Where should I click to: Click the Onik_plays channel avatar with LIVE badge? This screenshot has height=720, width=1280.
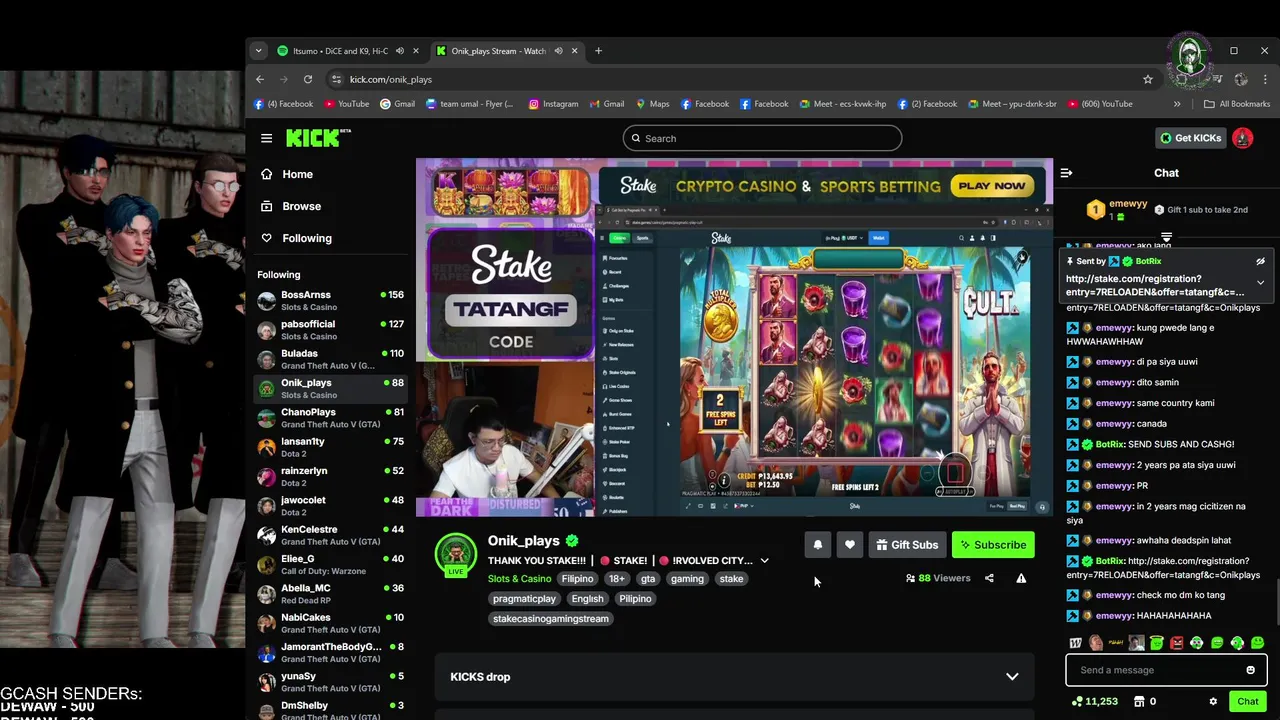(x=456, y=554)
